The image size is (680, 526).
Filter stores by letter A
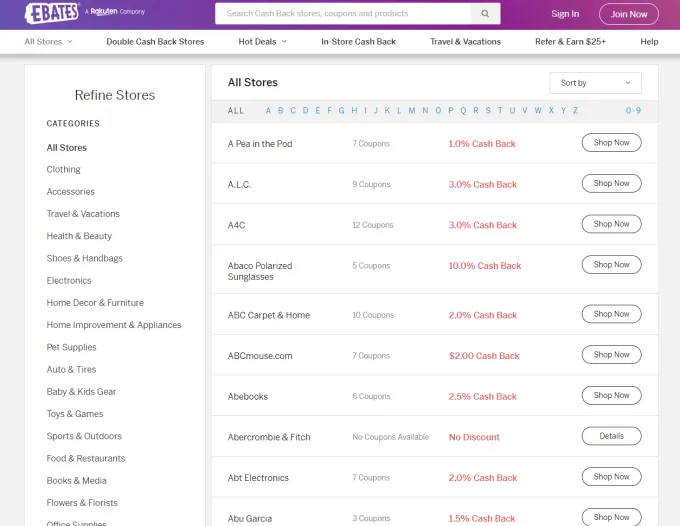(x=268, y=111)
